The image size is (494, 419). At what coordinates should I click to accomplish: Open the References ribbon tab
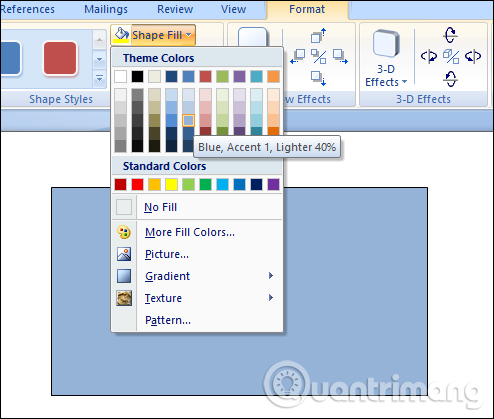point(27,9)
